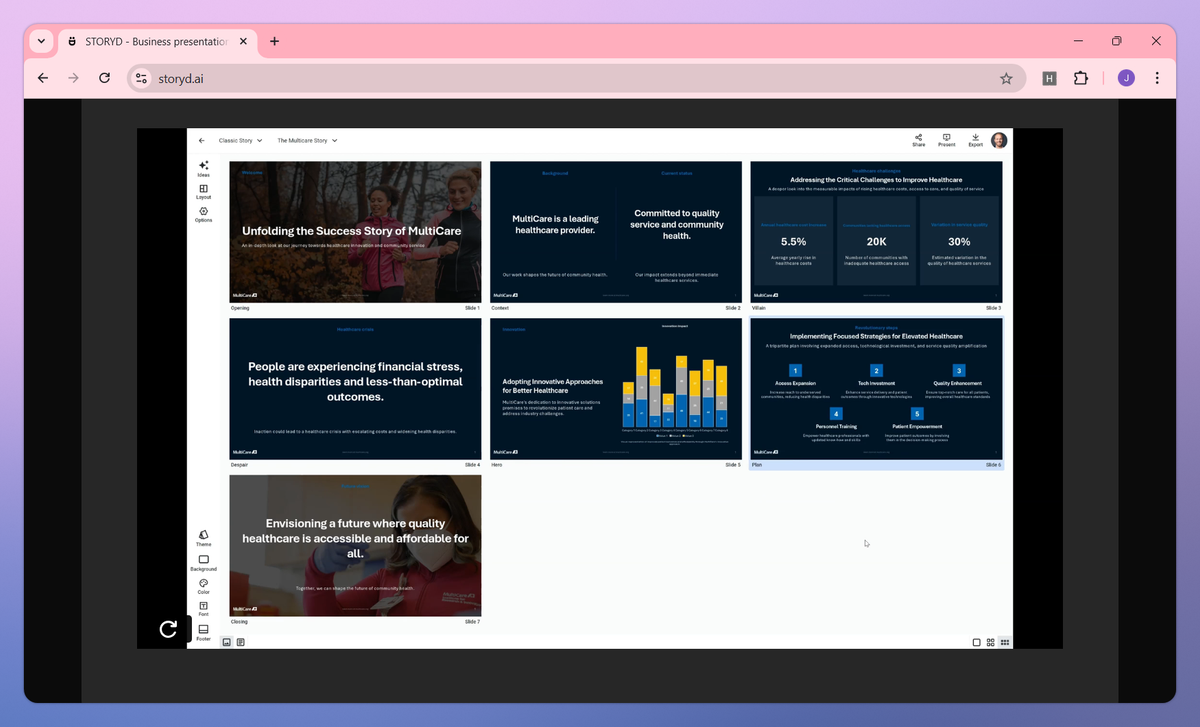View site information icon in address bar
1200x727 pixels.
pyautogui.click(x=141, y=78)
